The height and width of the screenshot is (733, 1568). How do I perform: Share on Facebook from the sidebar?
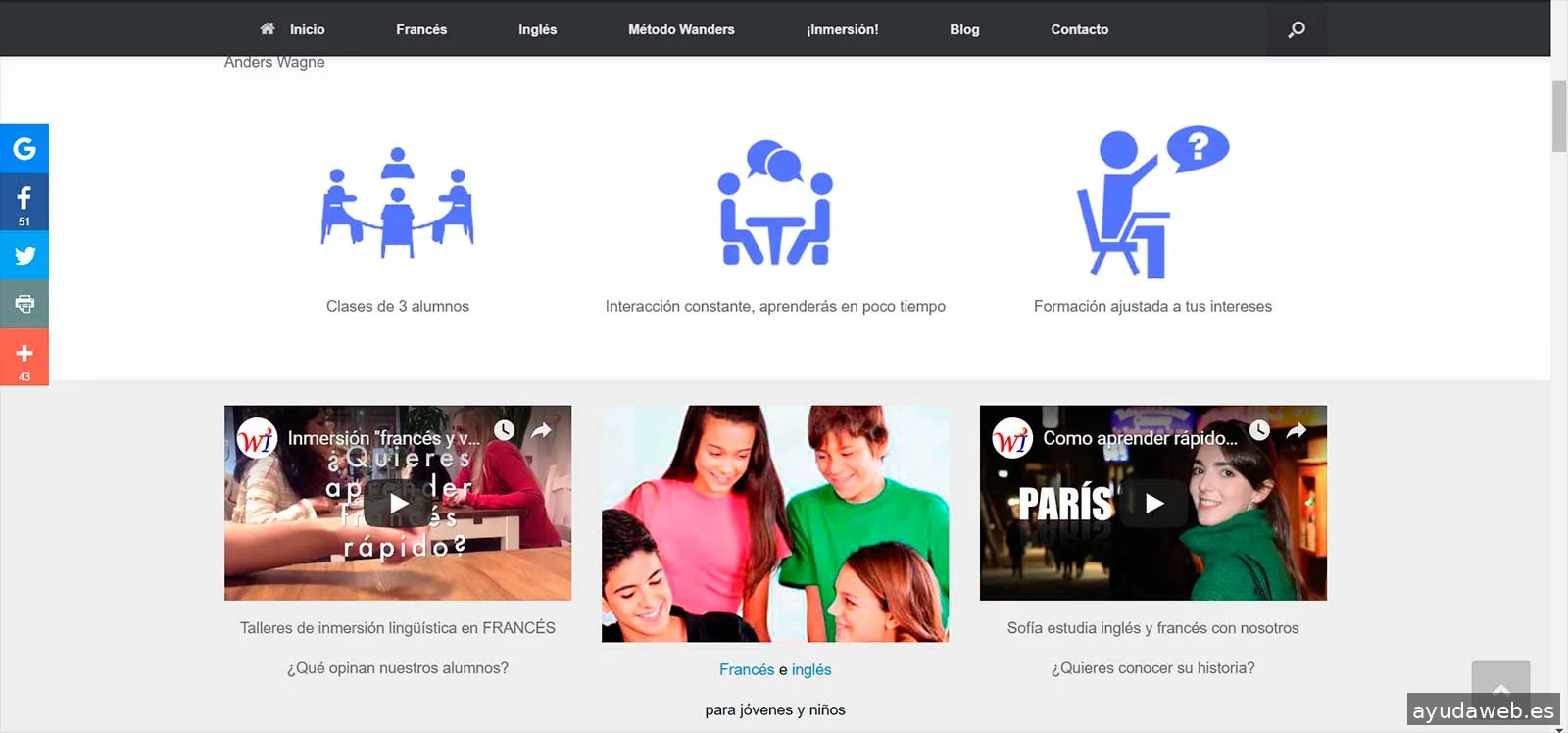click(24, 201)
